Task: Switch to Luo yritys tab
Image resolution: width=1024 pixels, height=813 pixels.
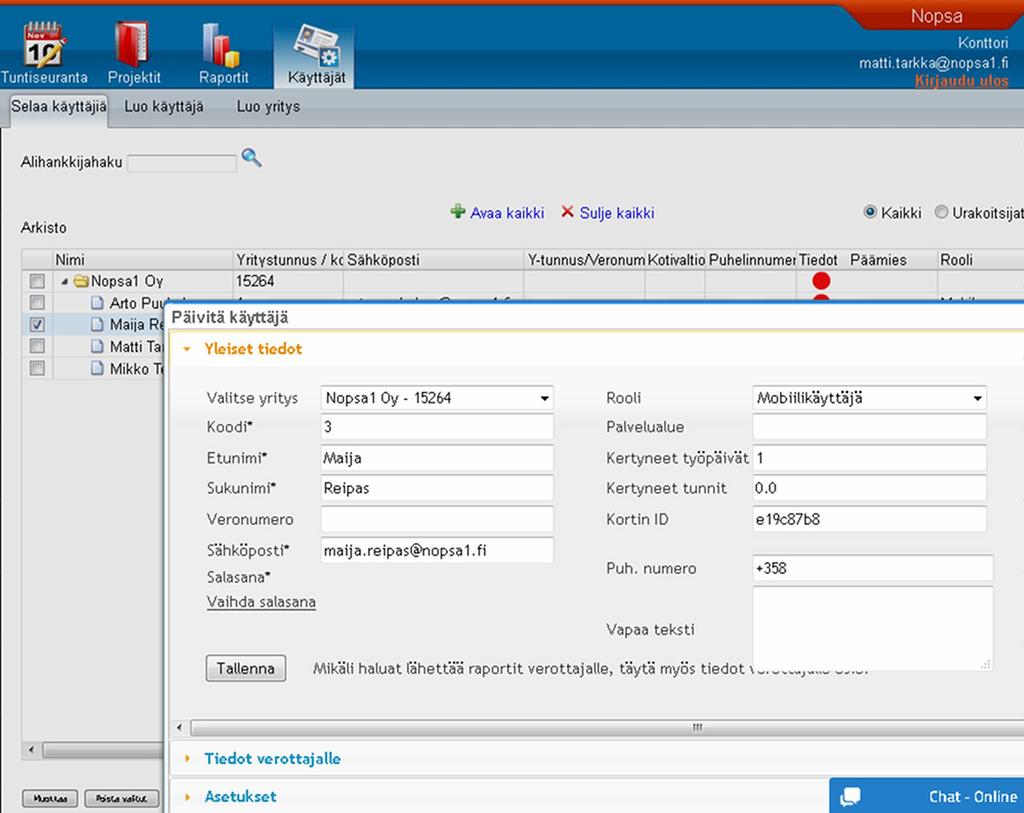Action: coord(268,106)
